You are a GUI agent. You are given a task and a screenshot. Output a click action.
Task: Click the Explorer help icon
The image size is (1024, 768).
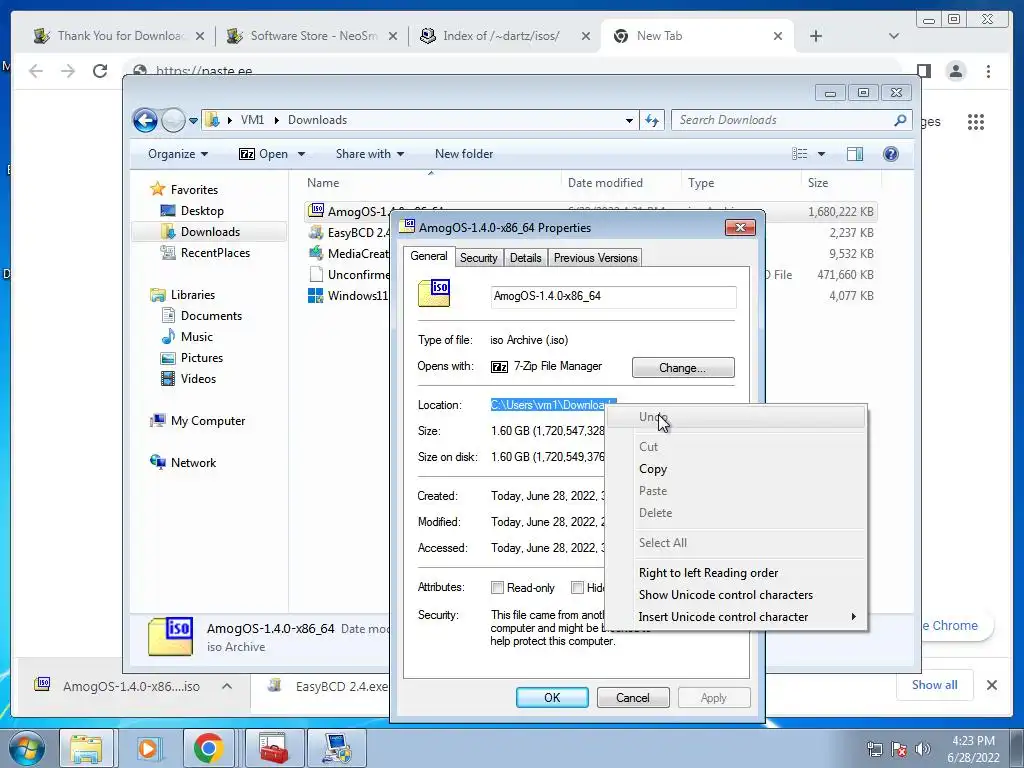[890, 154]
